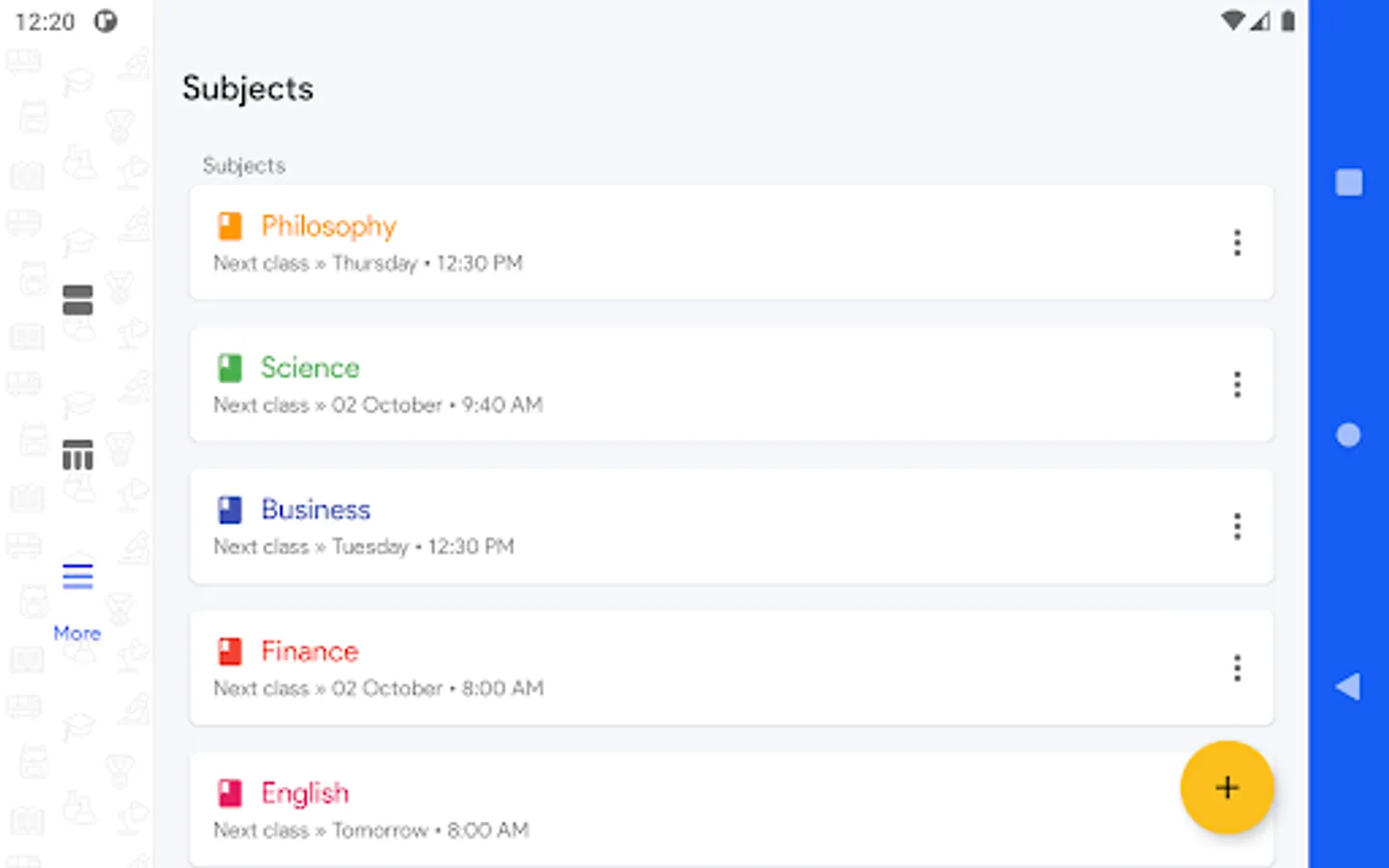Open the Science subject title
The height and width of the screenshot is (868, 1389).
310,367
